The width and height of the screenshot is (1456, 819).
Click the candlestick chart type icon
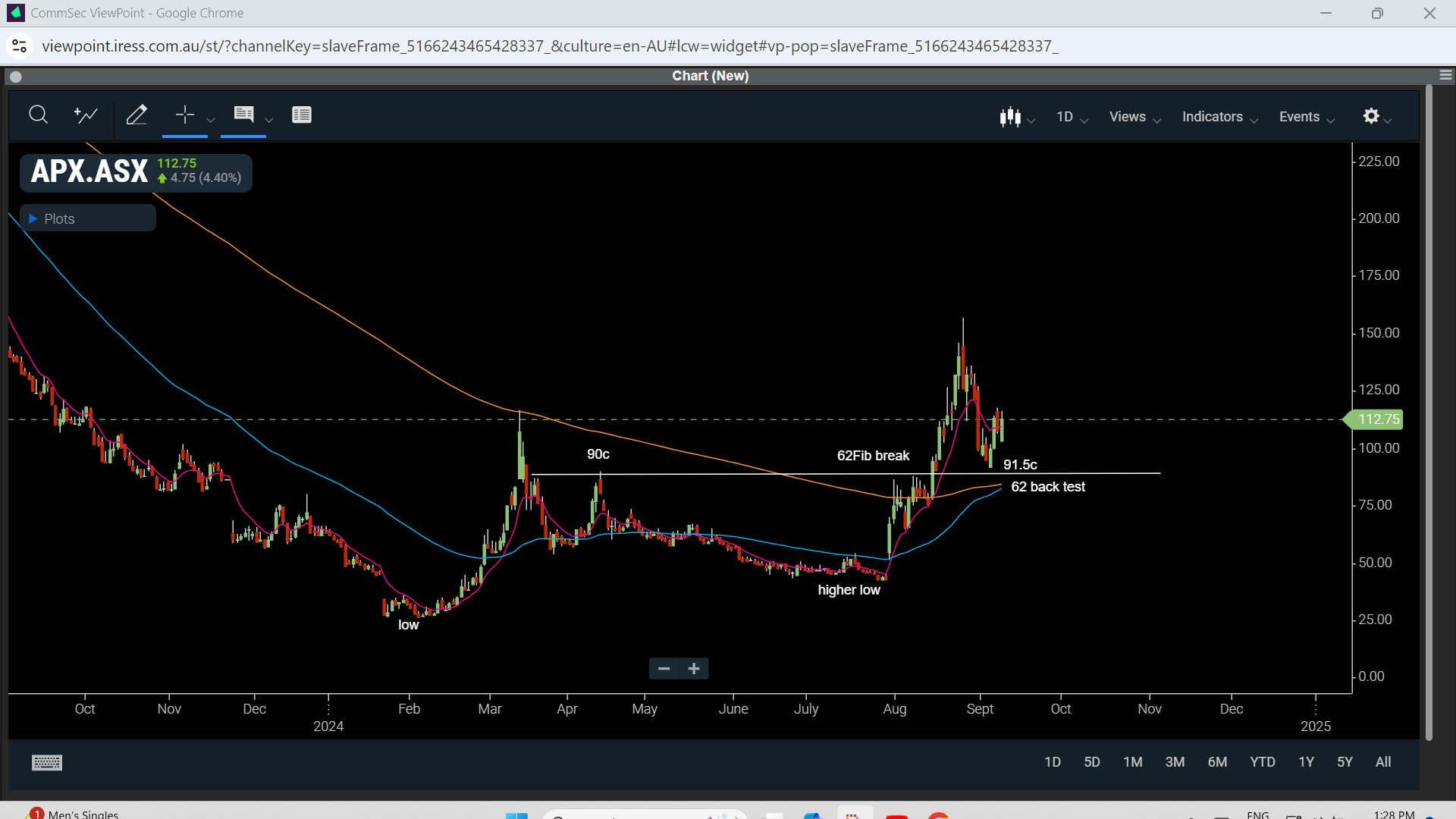tap(1010, 117)
